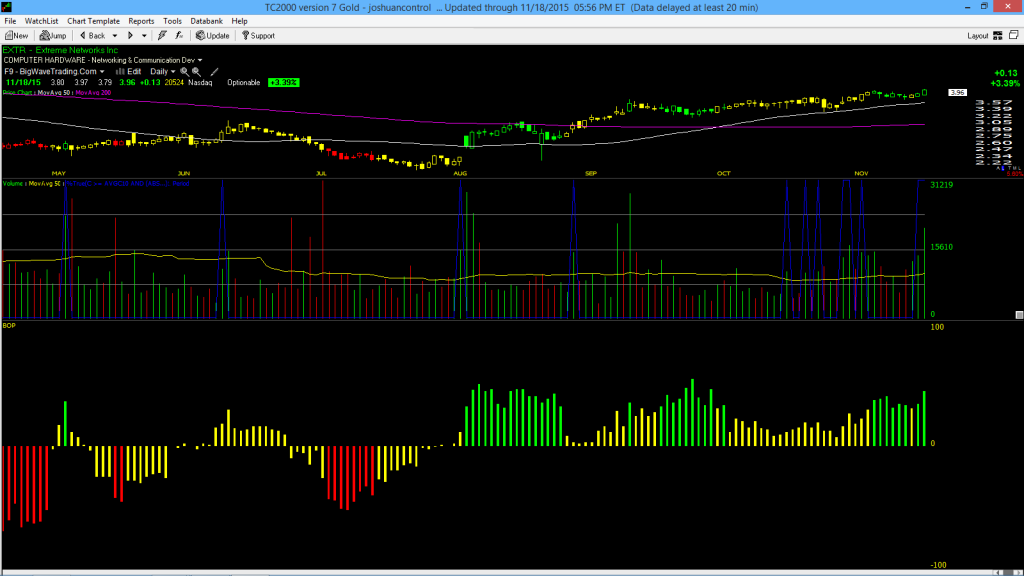Click the first magnifier zoom icon
1024x576 pixels.
click(185, 72)
